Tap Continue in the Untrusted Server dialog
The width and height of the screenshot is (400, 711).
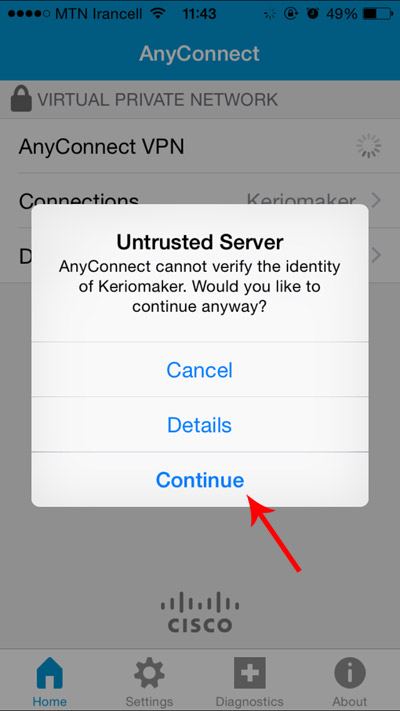coord(200,479)
